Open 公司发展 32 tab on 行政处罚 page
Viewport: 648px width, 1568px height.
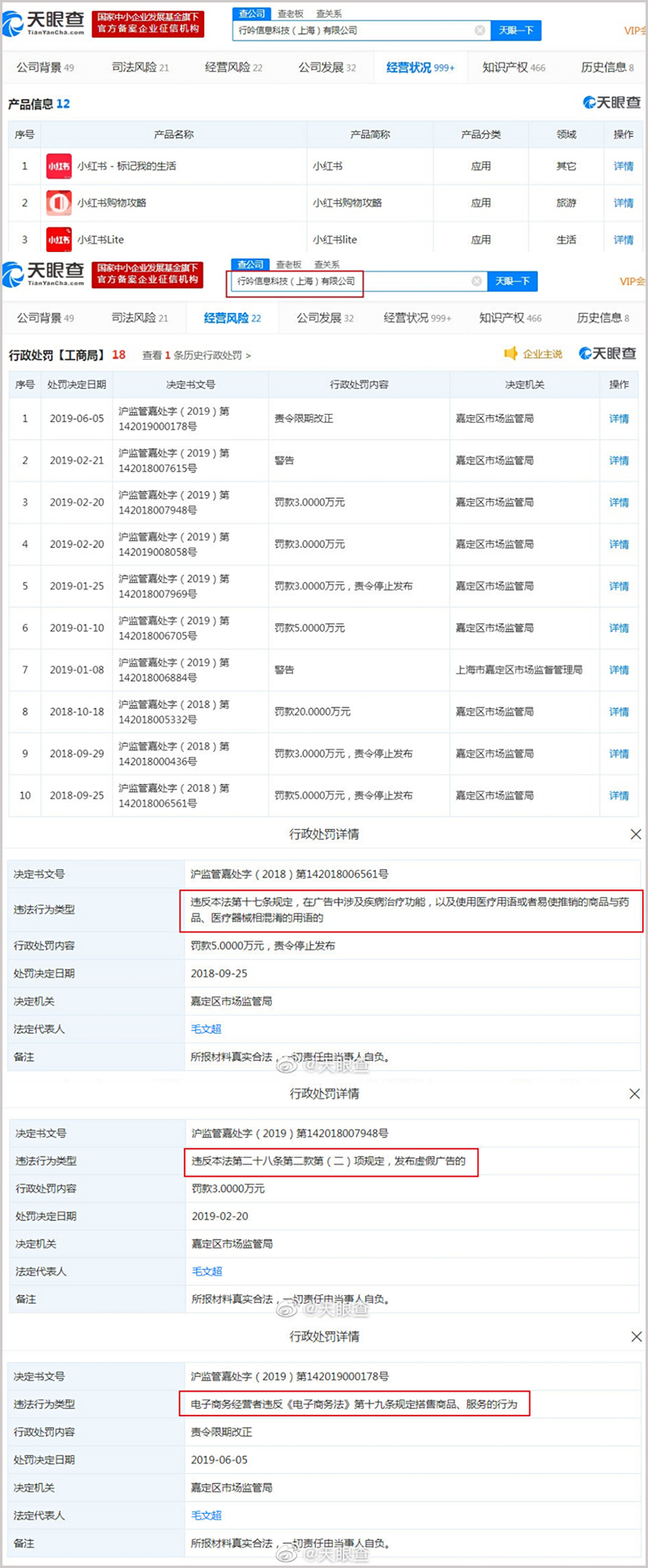tap(326, 318)
